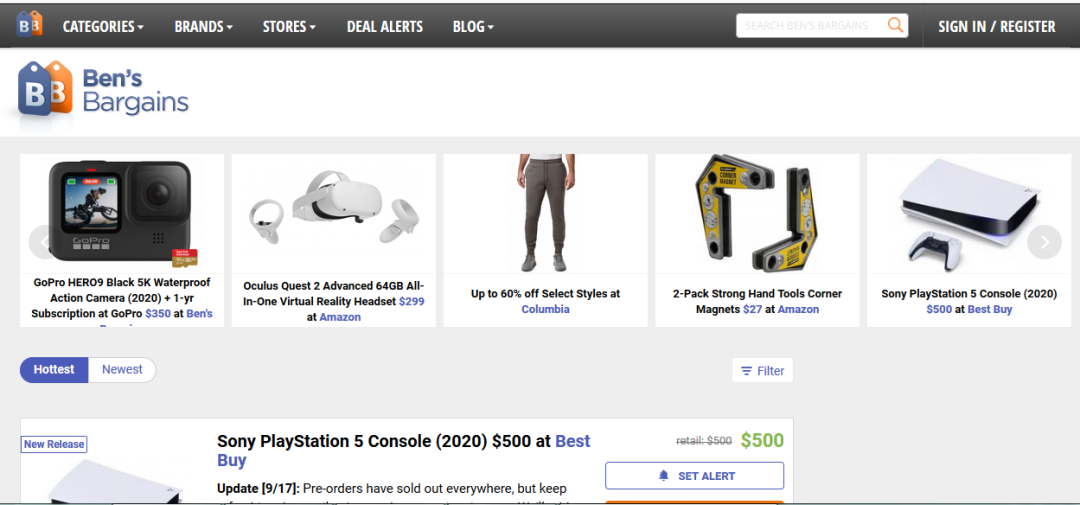The height and width of the screenshot is (505, 1080).
Task: Expand the Categories dropdown menu
Action: [103, 27]
